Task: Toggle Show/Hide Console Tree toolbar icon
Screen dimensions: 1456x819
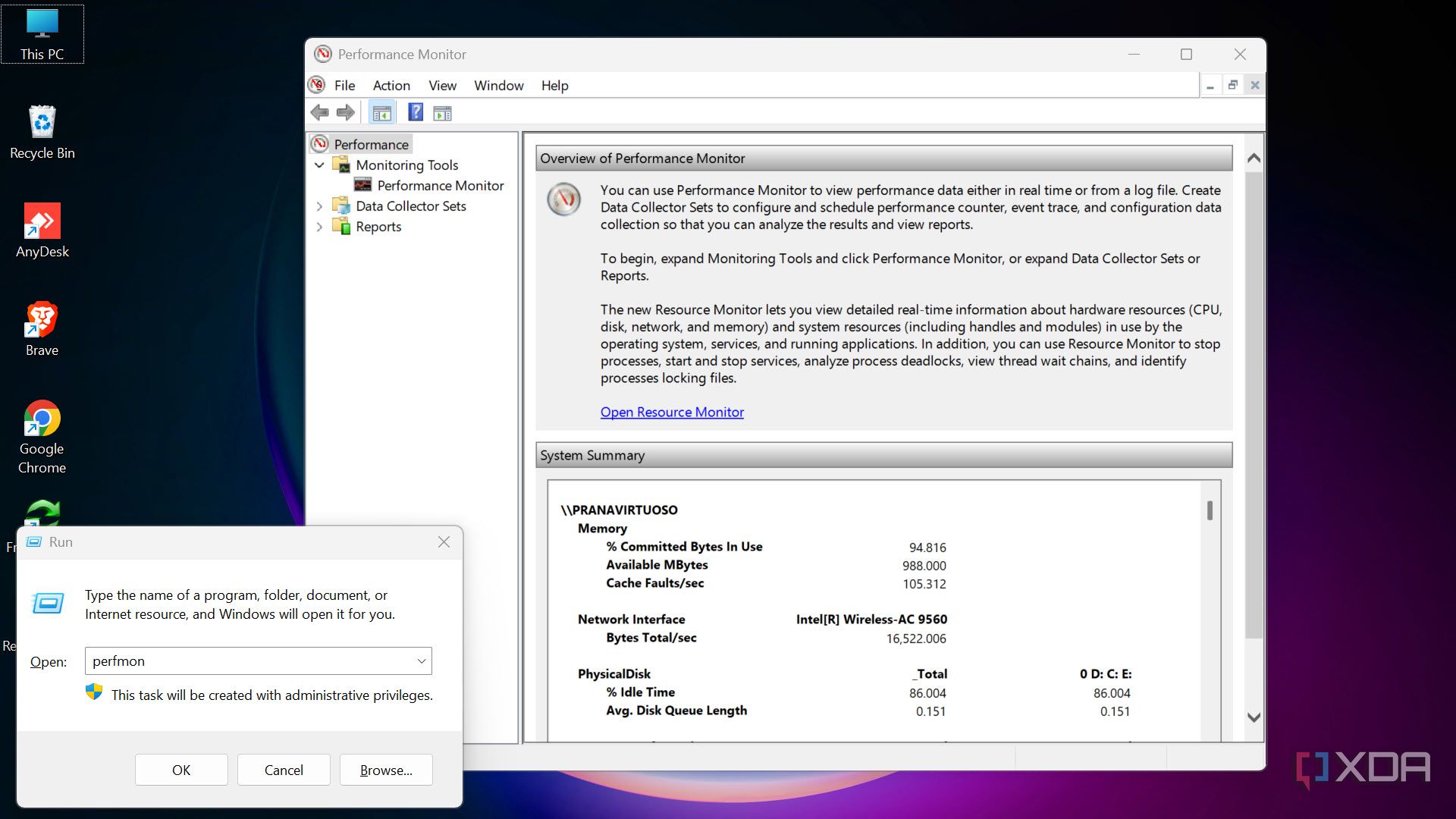Action: tap(381, 113)
